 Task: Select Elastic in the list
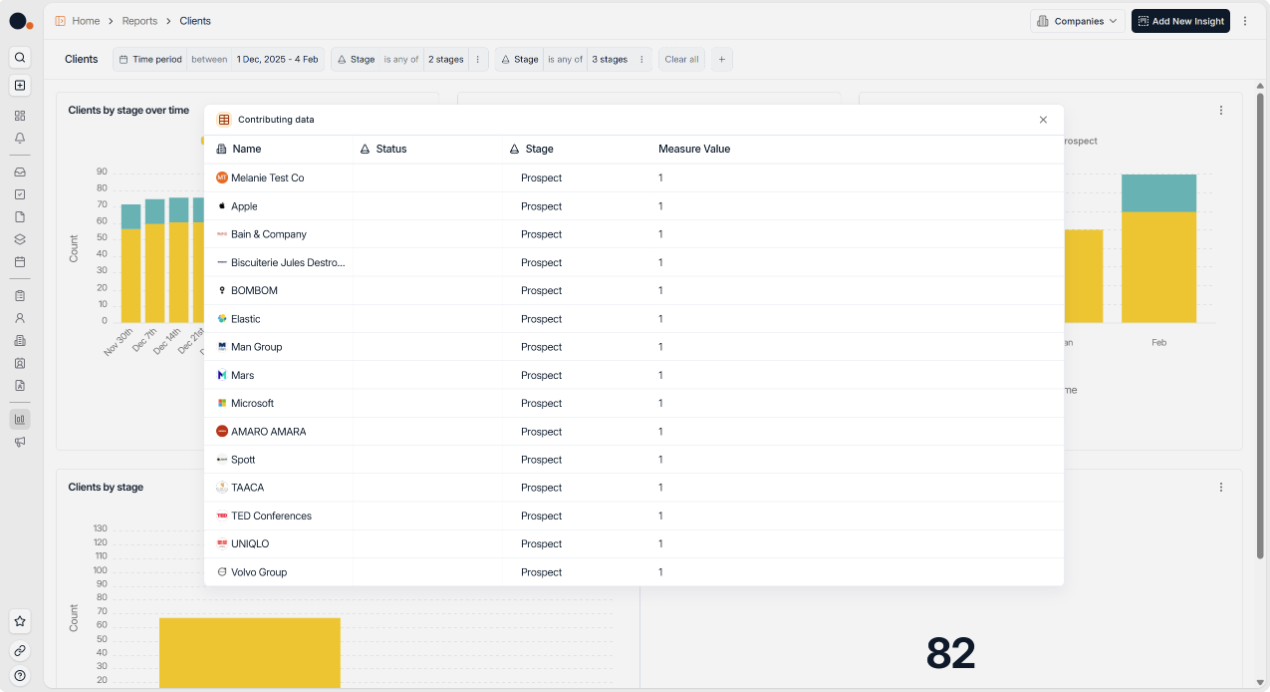[x=634, y=319]
